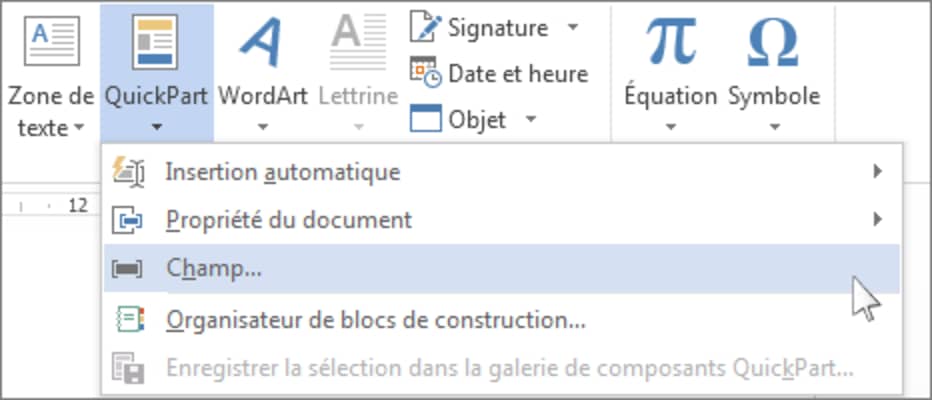
Task: Open Organisateur de blocs de construction
Action: click(x=375, y=321)
